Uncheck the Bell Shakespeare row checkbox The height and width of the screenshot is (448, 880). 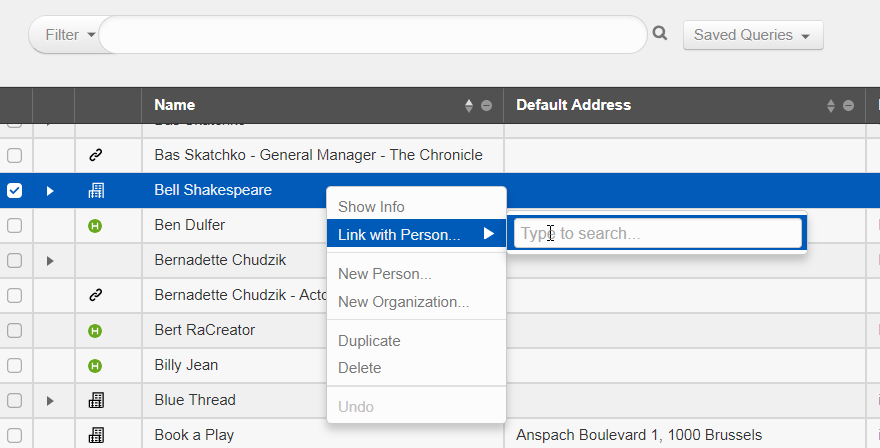click(15, 190)
